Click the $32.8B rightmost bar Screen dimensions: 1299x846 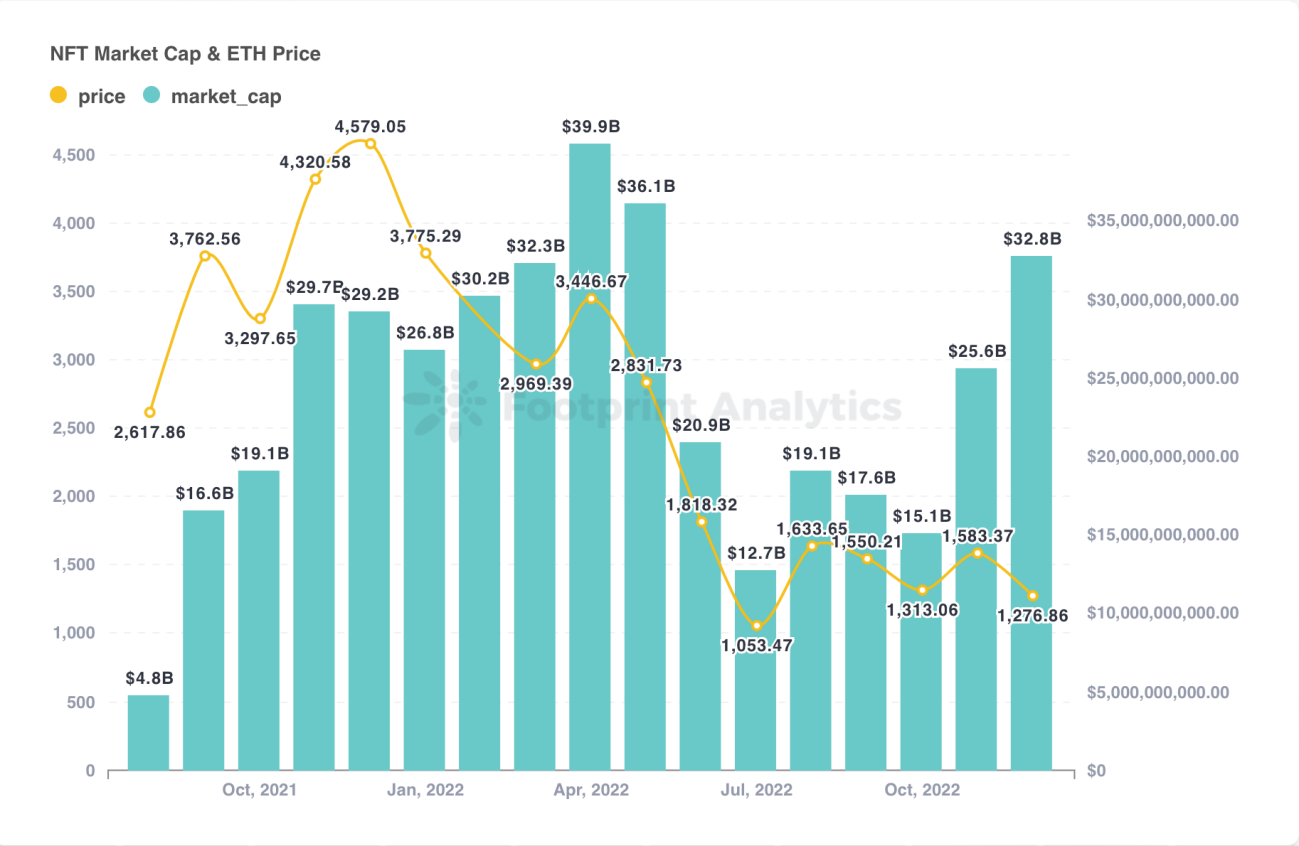tap(1032, 513)
